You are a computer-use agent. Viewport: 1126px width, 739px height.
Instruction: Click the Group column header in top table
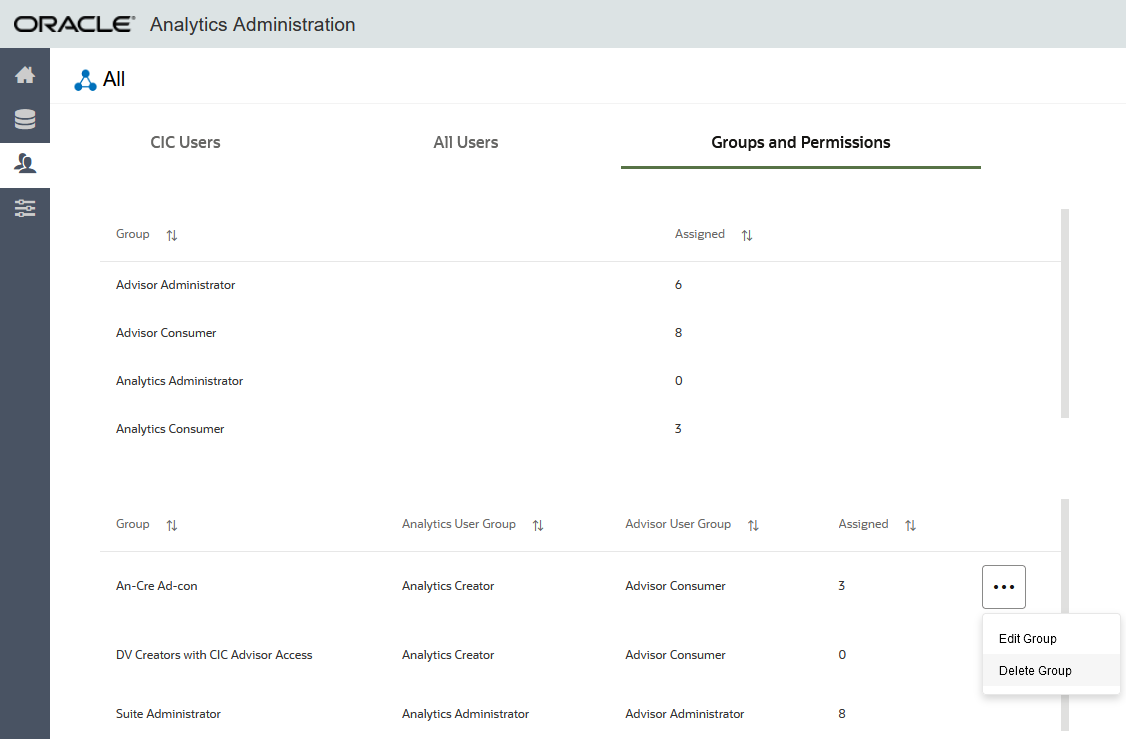tap(133, 234)
